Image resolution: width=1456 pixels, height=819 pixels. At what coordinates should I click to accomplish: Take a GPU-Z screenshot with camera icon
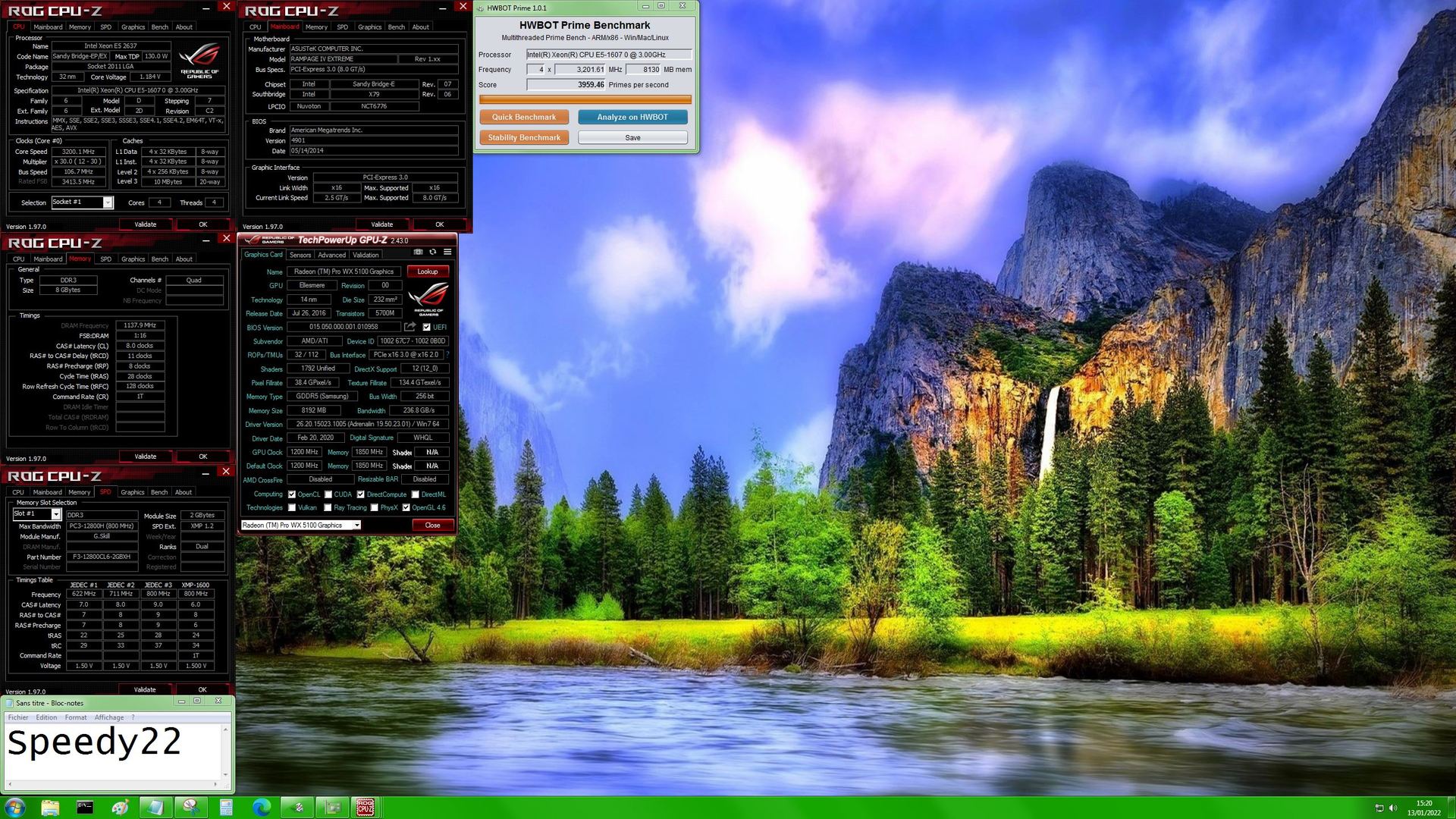[x=418, y=253]
